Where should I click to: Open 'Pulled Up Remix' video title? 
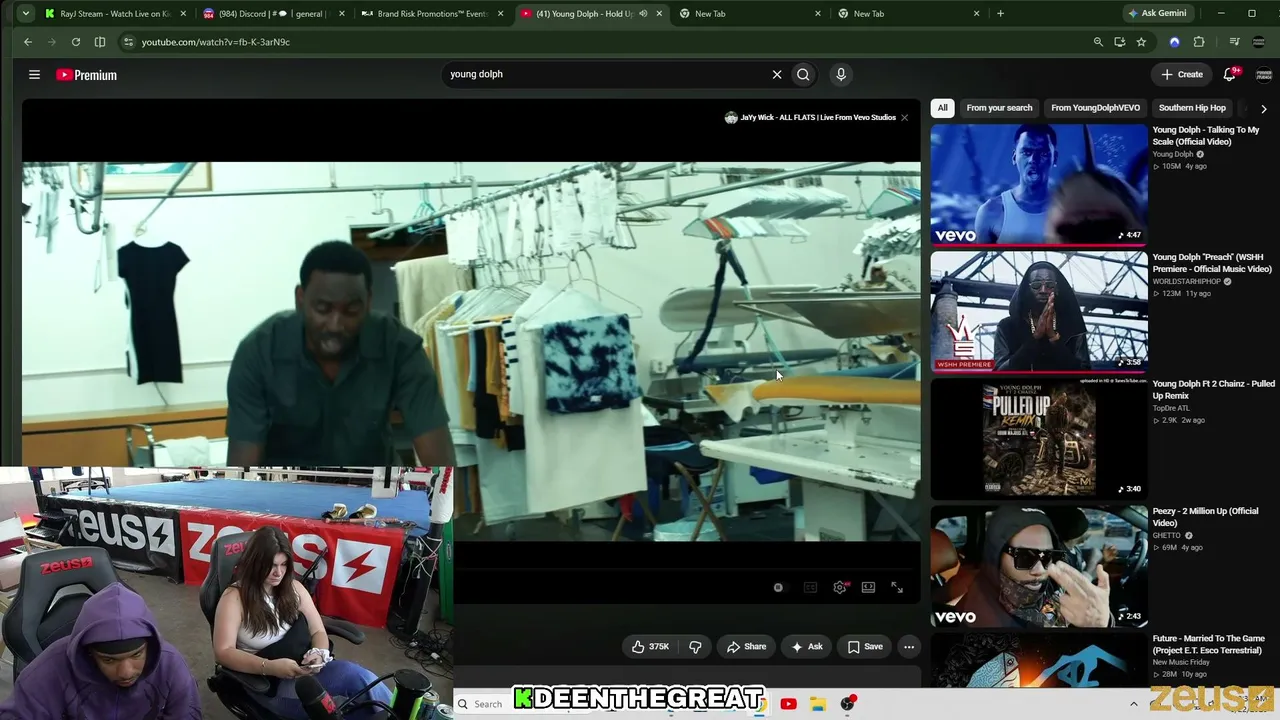tap(1213, 390)
